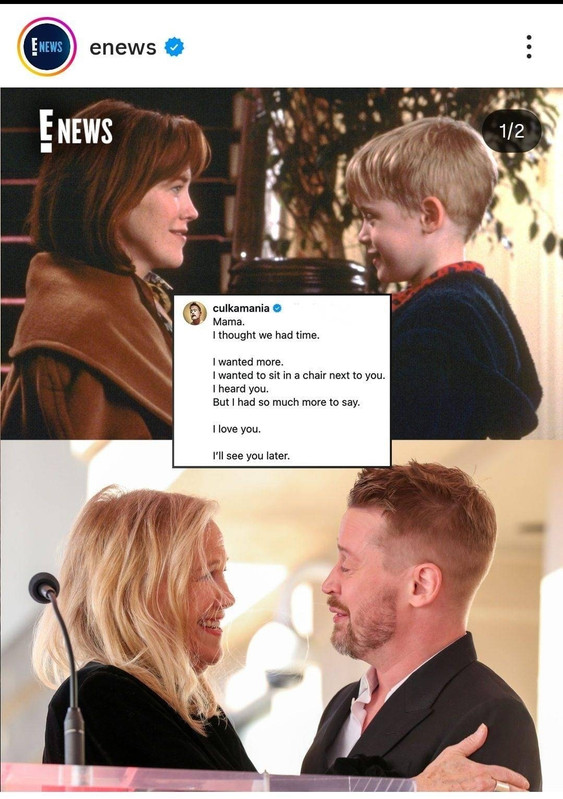Click the "chair next to you" caption line
This screenshot has width=563, height=799.
pyautogui.click(x=299, y=375)
